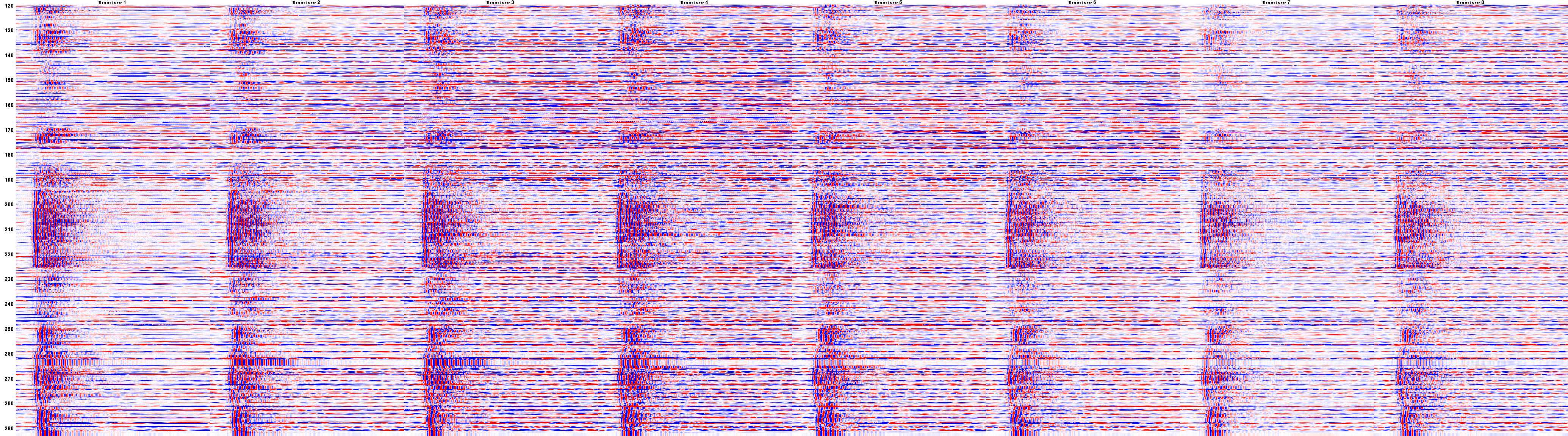The width and height of the screenshot is (1568, 436).
Task: Click the y-axis tick label 270
Action: tap(8, 380)
